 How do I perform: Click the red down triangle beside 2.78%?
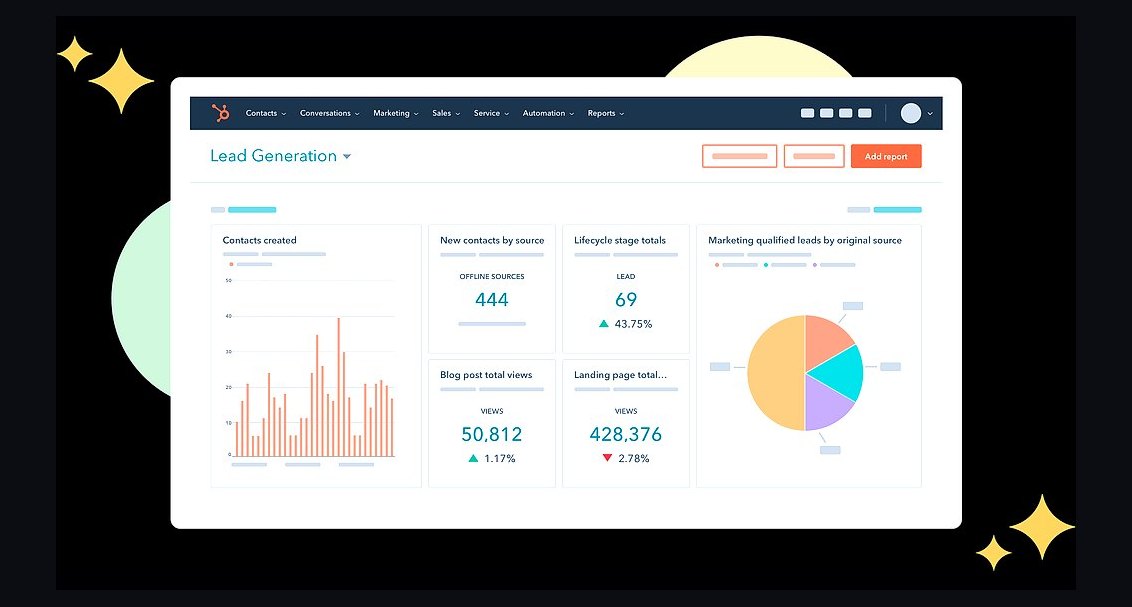(x=607, y=458)
